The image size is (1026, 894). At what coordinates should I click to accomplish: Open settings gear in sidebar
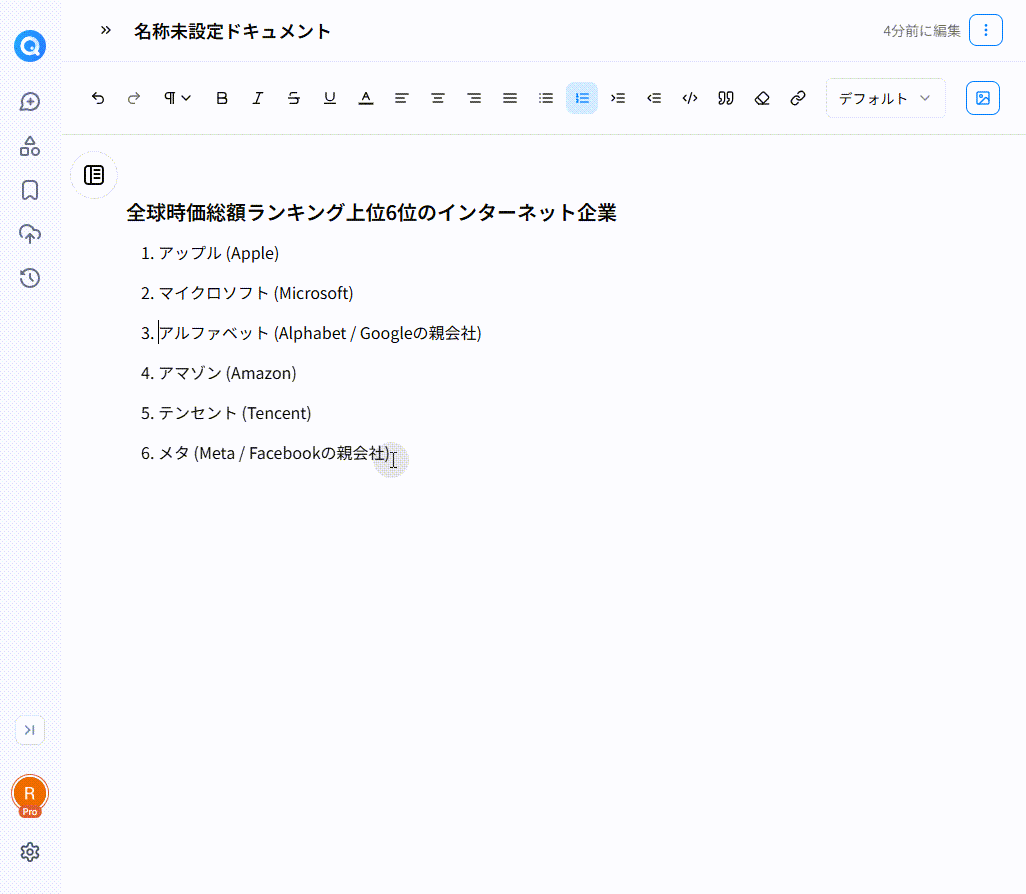30,852
